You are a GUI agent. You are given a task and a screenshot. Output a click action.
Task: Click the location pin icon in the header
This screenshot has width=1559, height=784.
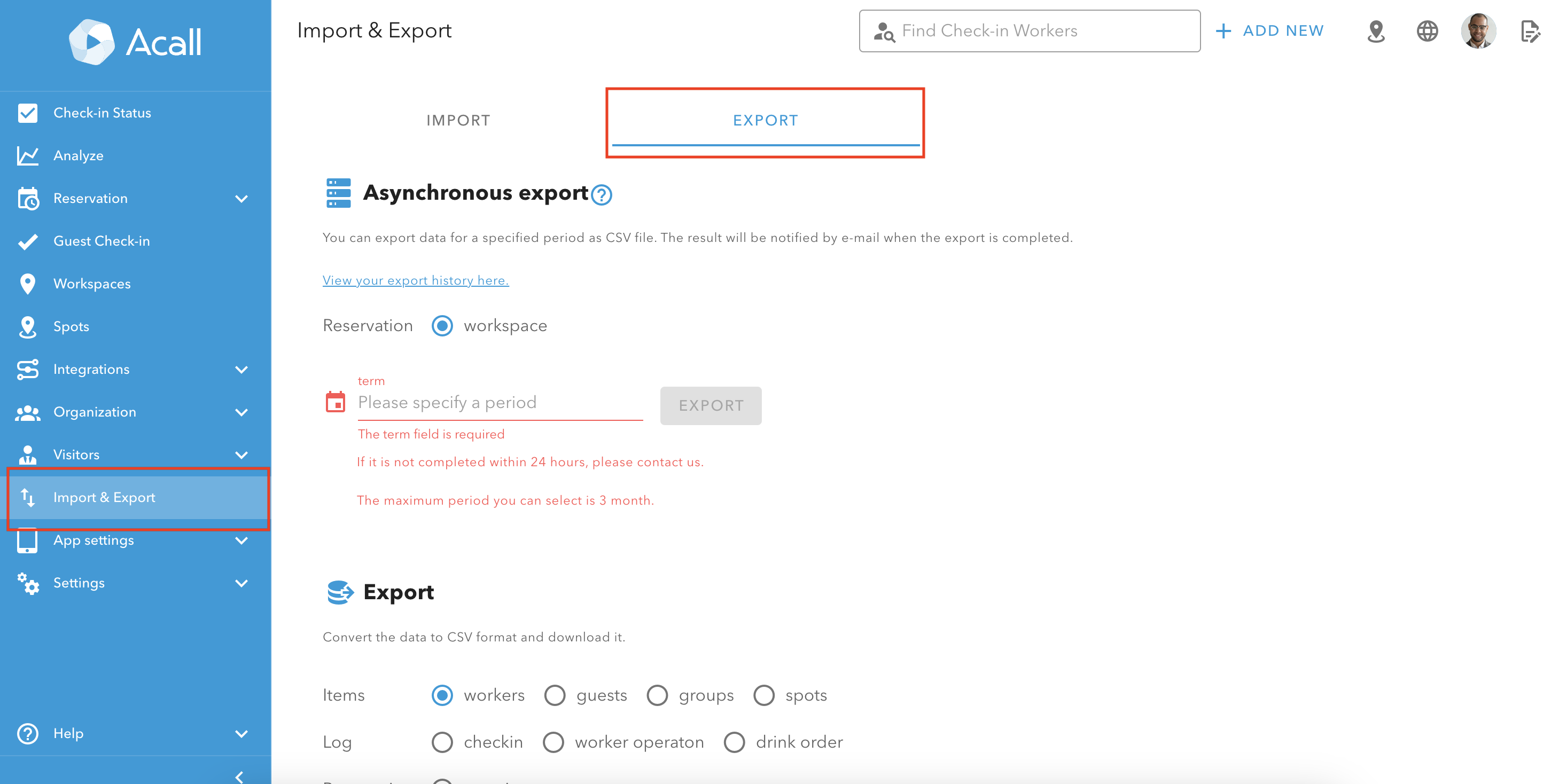[x=1376, y=32]
